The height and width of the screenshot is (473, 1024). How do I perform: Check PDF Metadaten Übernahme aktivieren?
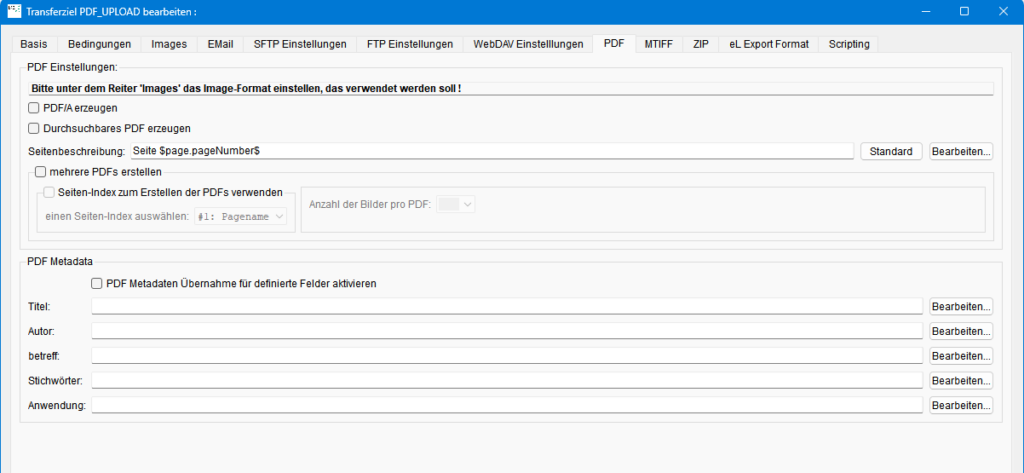click(x=97, y=284)
